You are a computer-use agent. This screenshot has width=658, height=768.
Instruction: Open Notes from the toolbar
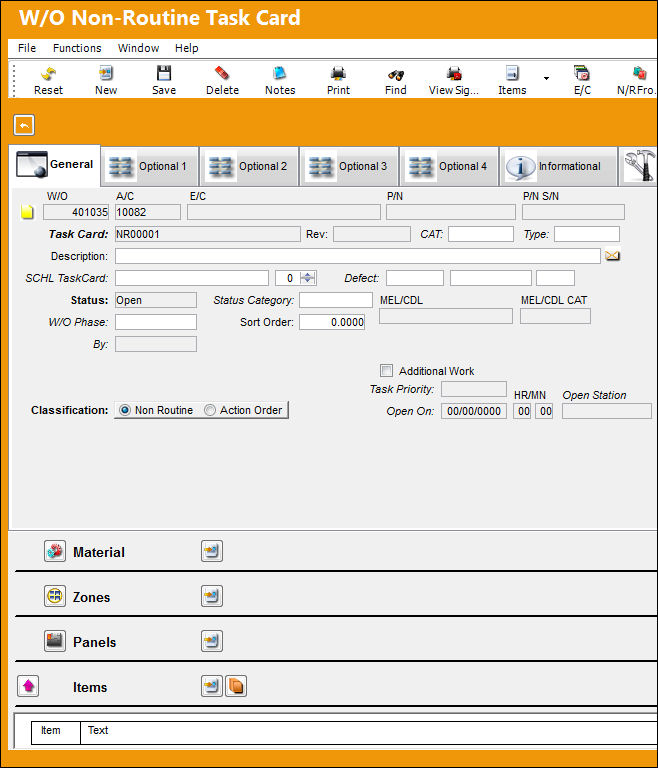280,81
